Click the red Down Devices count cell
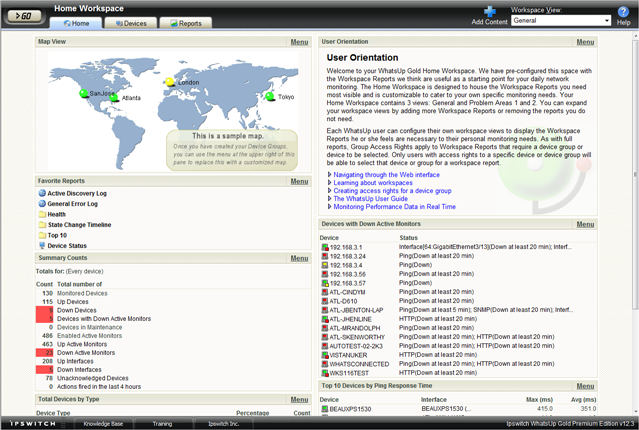The width and height of the screenshot is (639, 430). (x=43, y=310)
